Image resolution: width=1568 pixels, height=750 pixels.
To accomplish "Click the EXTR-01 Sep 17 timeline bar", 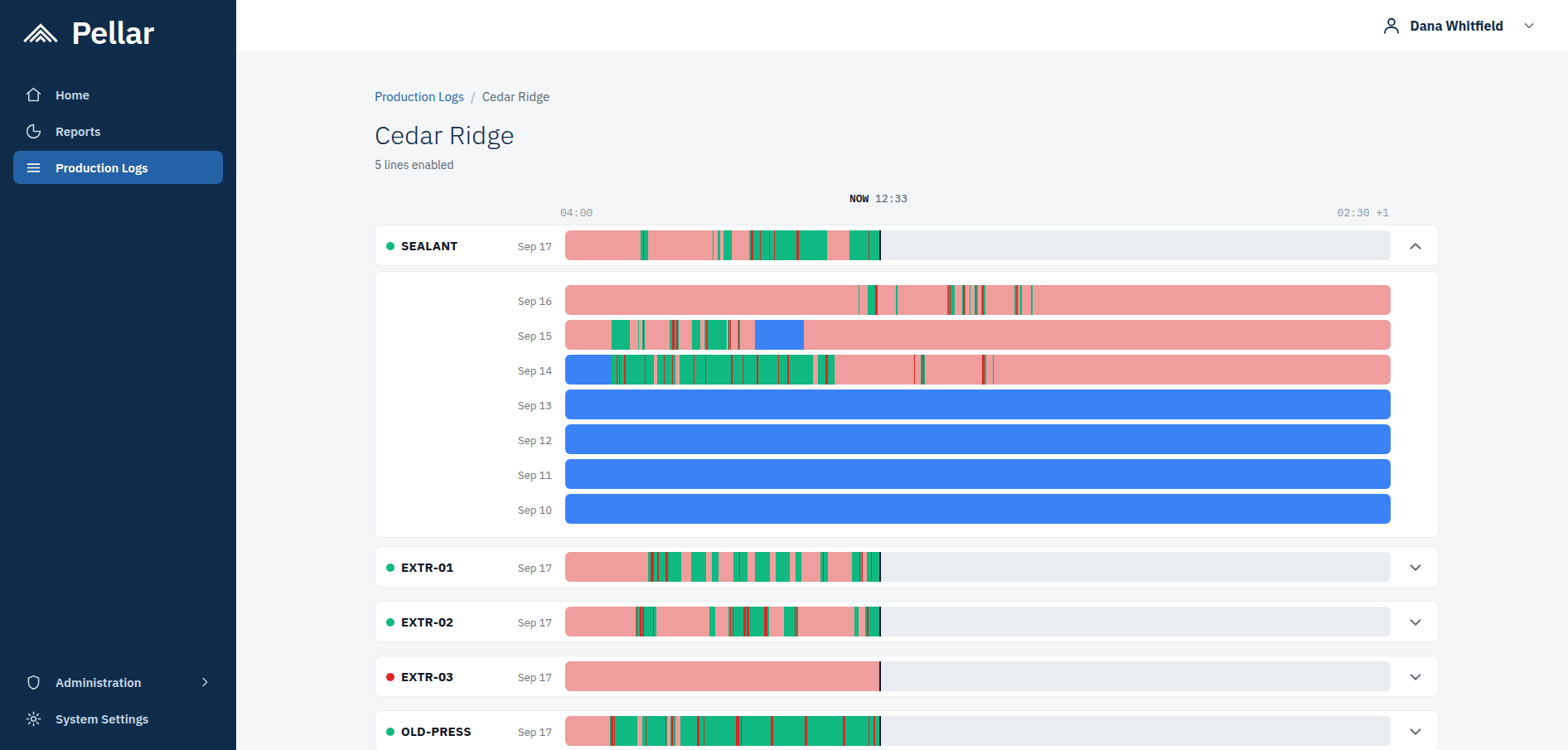I will tap(978, 567).
